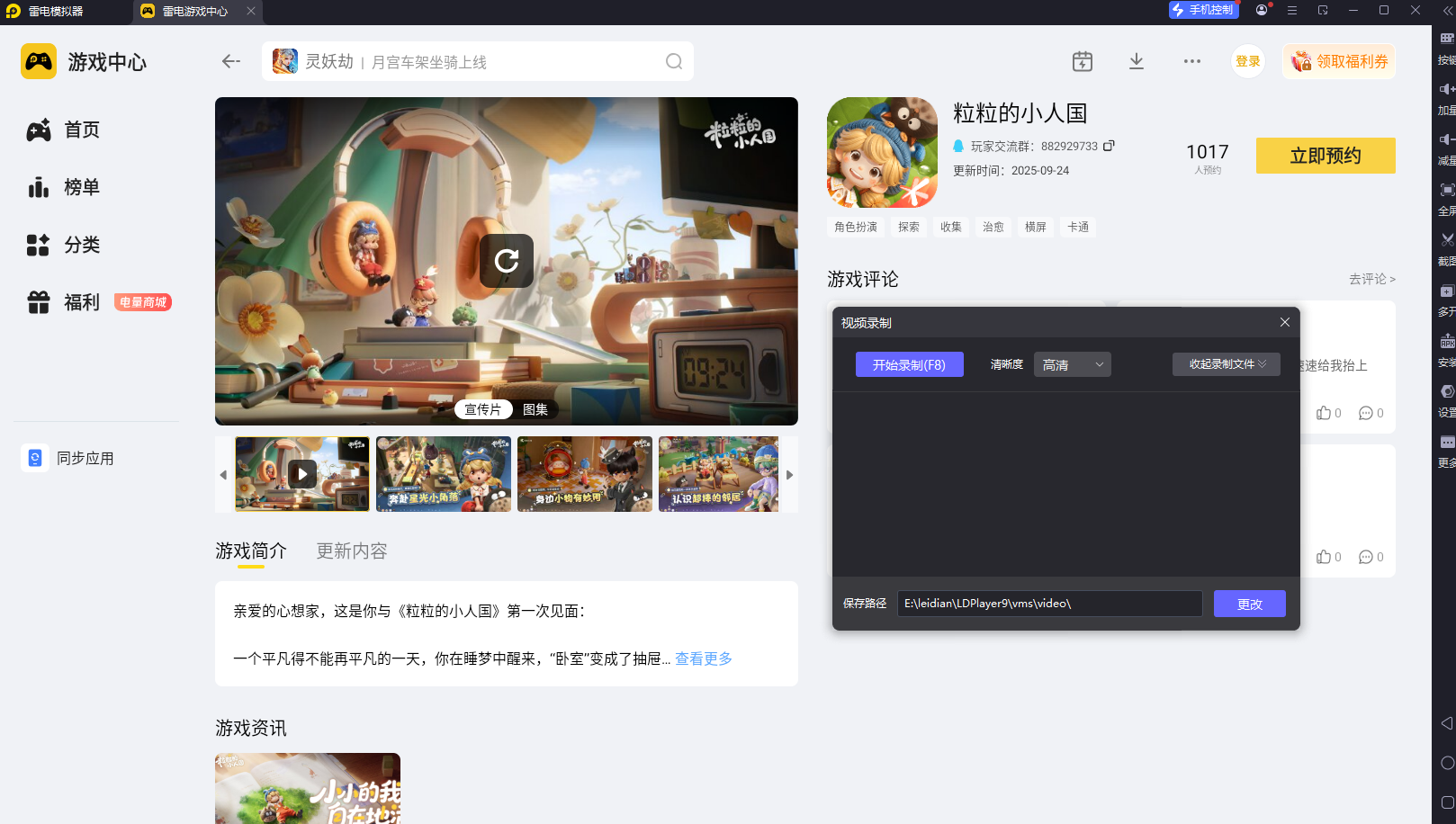This screenshot has height=824, width=1456.
Task: Click the 领取福利券 coupon button
Action: point(1339,61)
